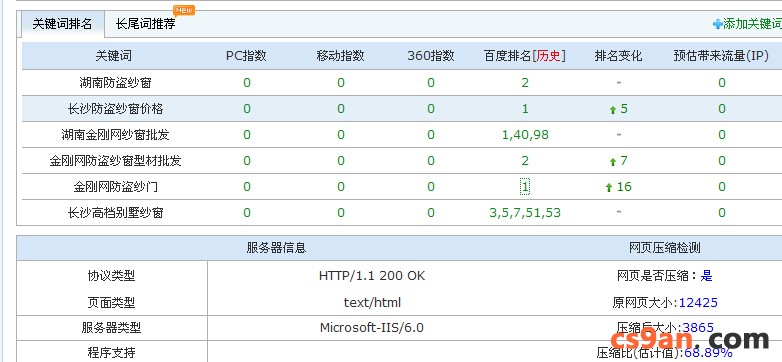
Task: Click the focused rank 1 for 金刚网防盗纱门
Action: point(525,186)
